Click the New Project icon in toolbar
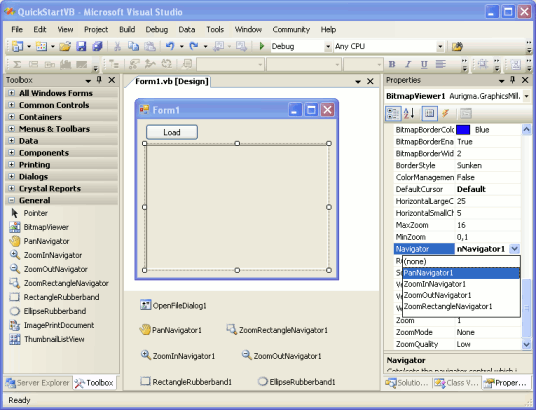The image size is (536, 410). tap(17, 46)
